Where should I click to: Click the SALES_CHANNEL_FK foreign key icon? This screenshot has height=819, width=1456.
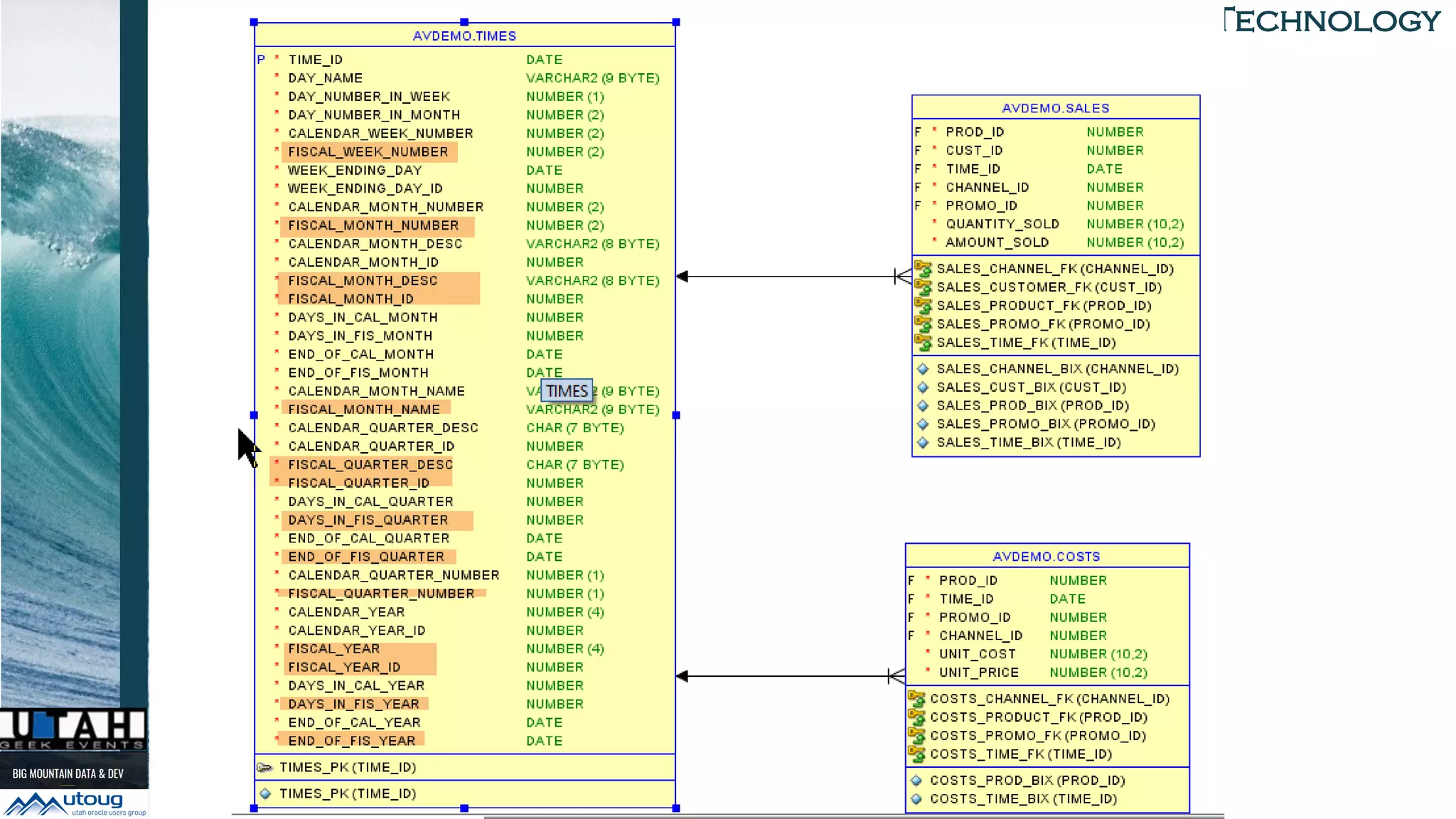click(923, 269)
